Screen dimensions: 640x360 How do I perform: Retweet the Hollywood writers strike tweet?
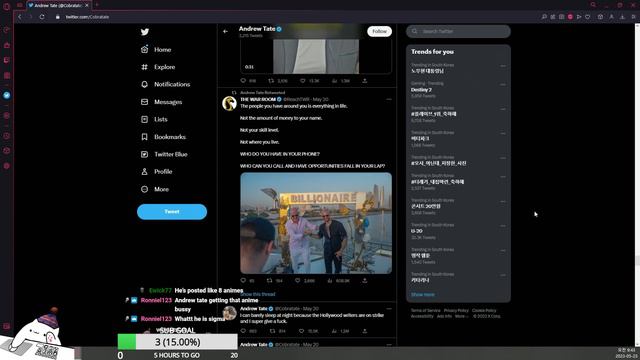(x=272, y=331)
